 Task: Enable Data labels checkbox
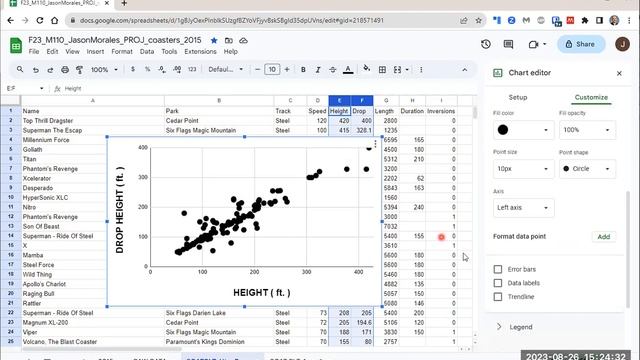click(498, 283)
